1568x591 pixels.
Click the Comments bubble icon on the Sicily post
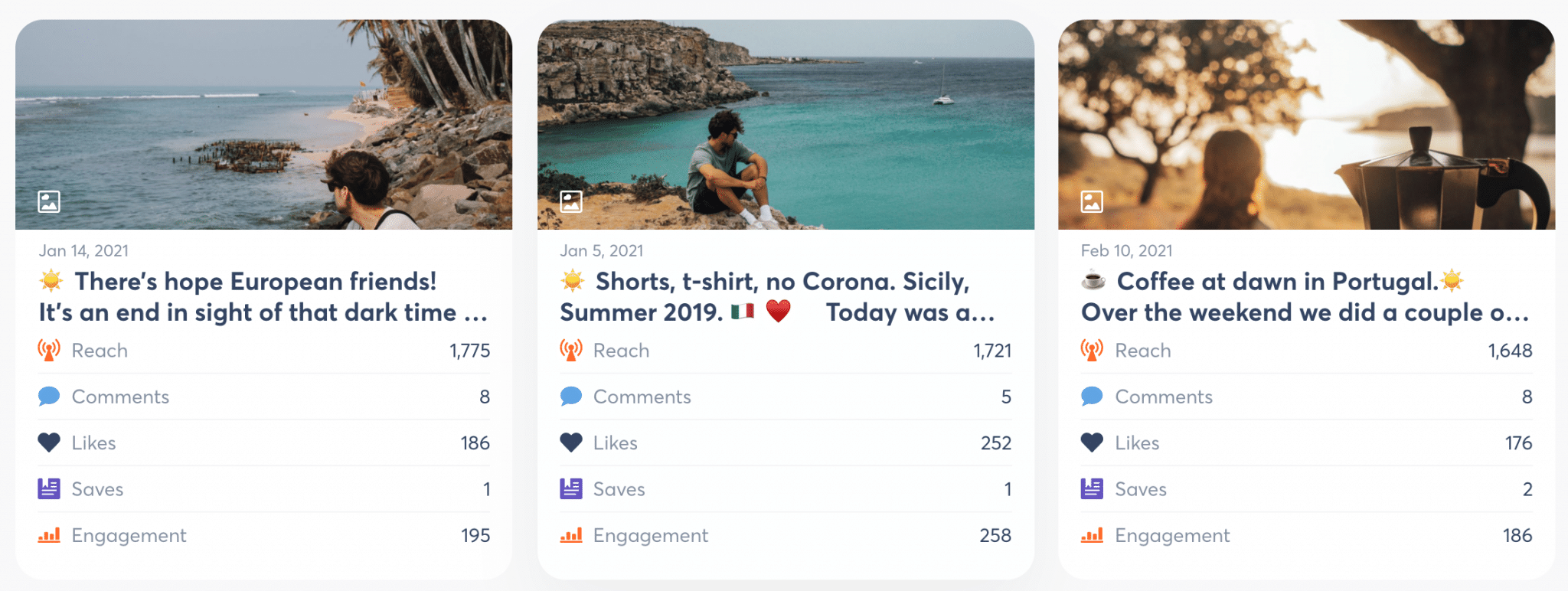571,397
